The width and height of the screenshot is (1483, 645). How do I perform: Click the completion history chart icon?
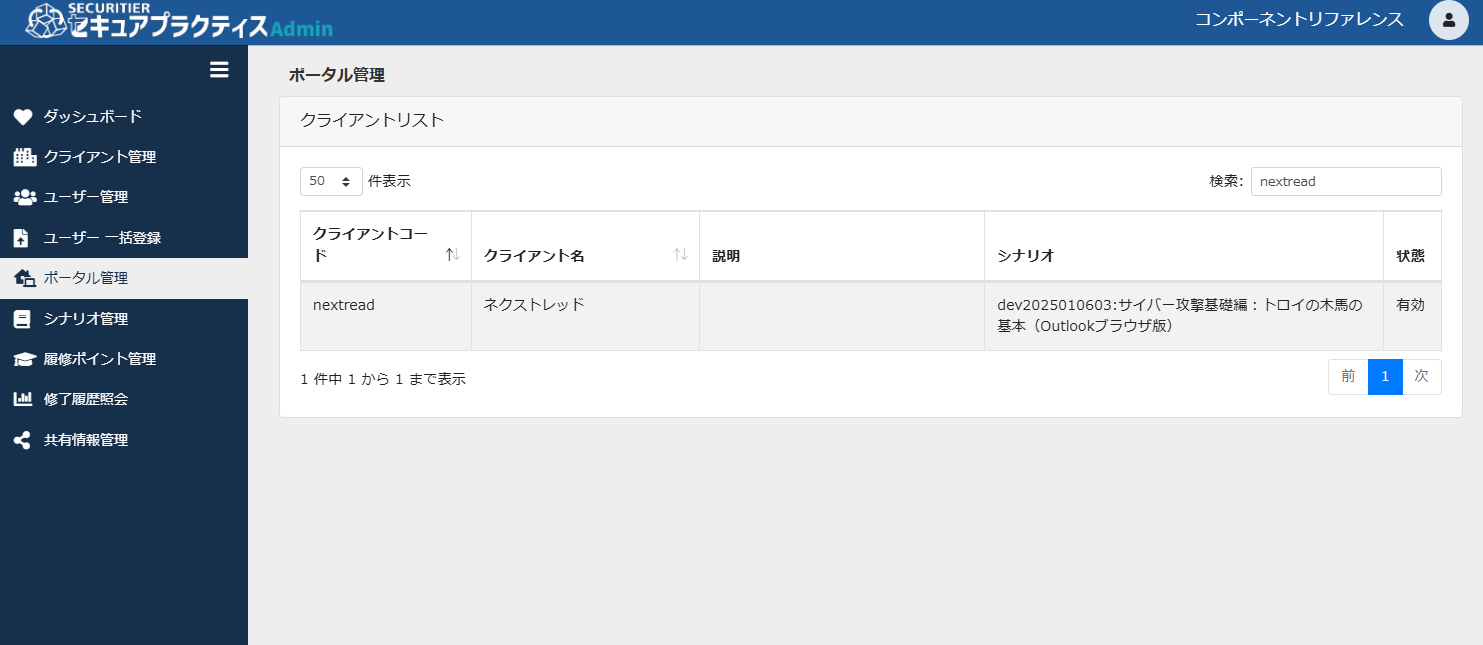23,399
